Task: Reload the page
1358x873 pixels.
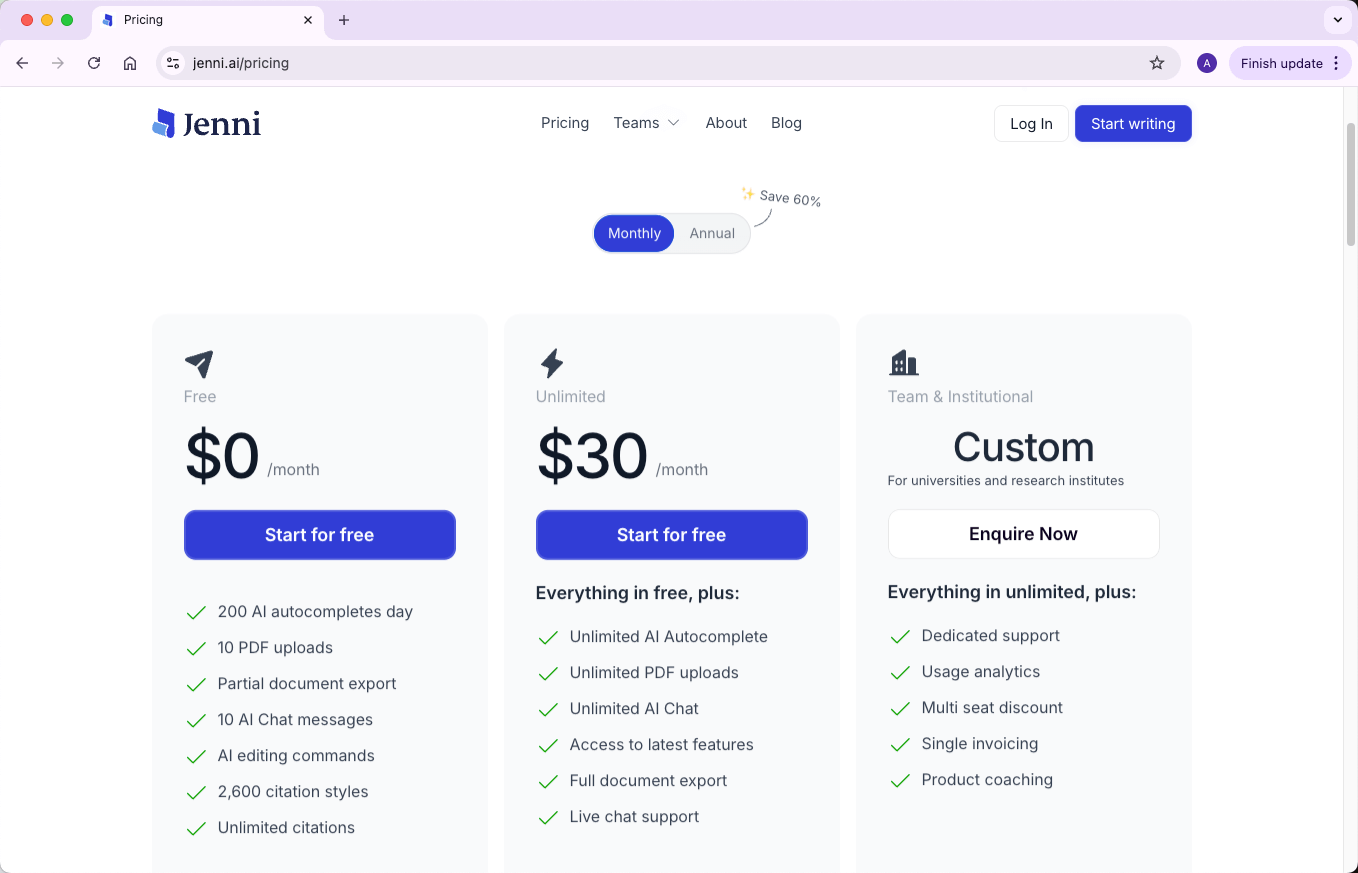Action: (94, 63)
